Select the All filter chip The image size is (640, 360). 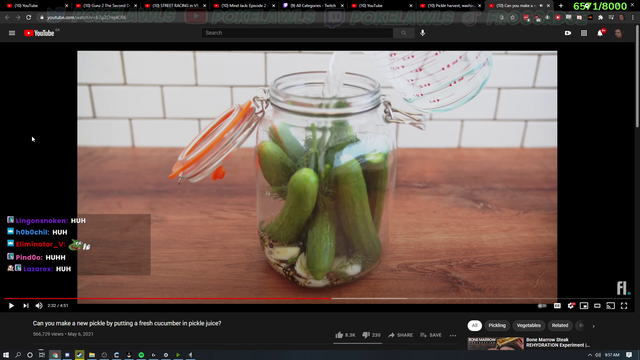(474, 325)
